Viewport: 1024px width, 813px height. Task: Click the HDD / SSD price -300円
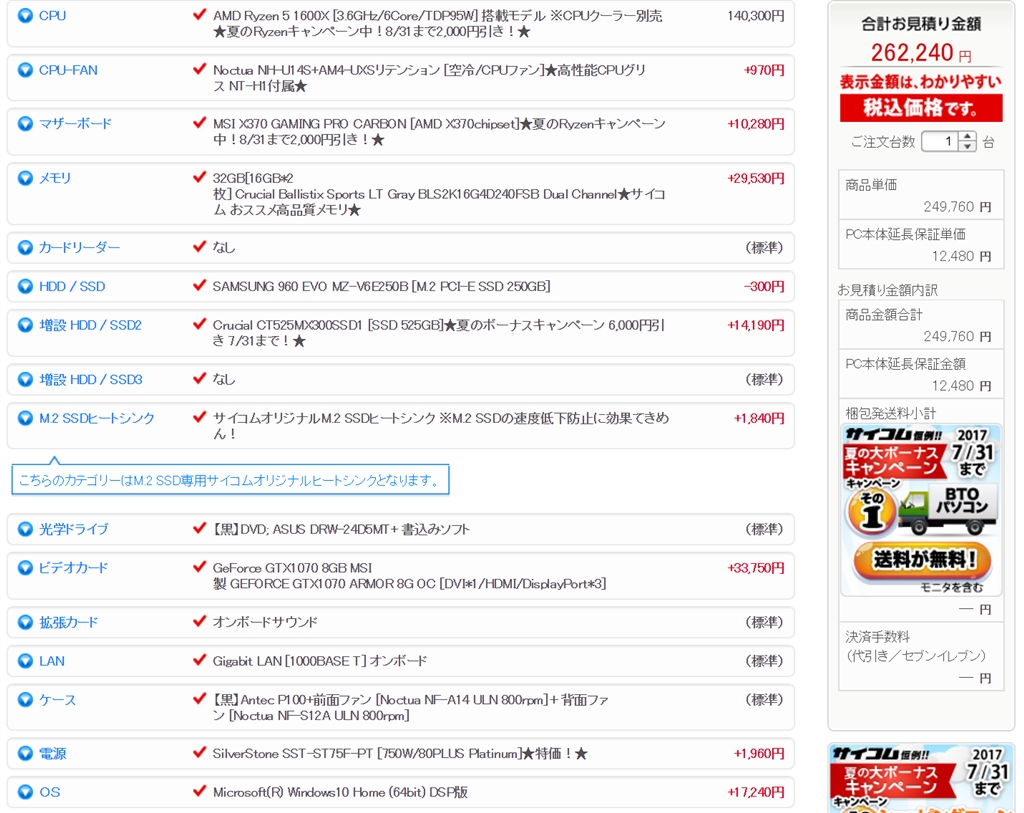(763, 286)
